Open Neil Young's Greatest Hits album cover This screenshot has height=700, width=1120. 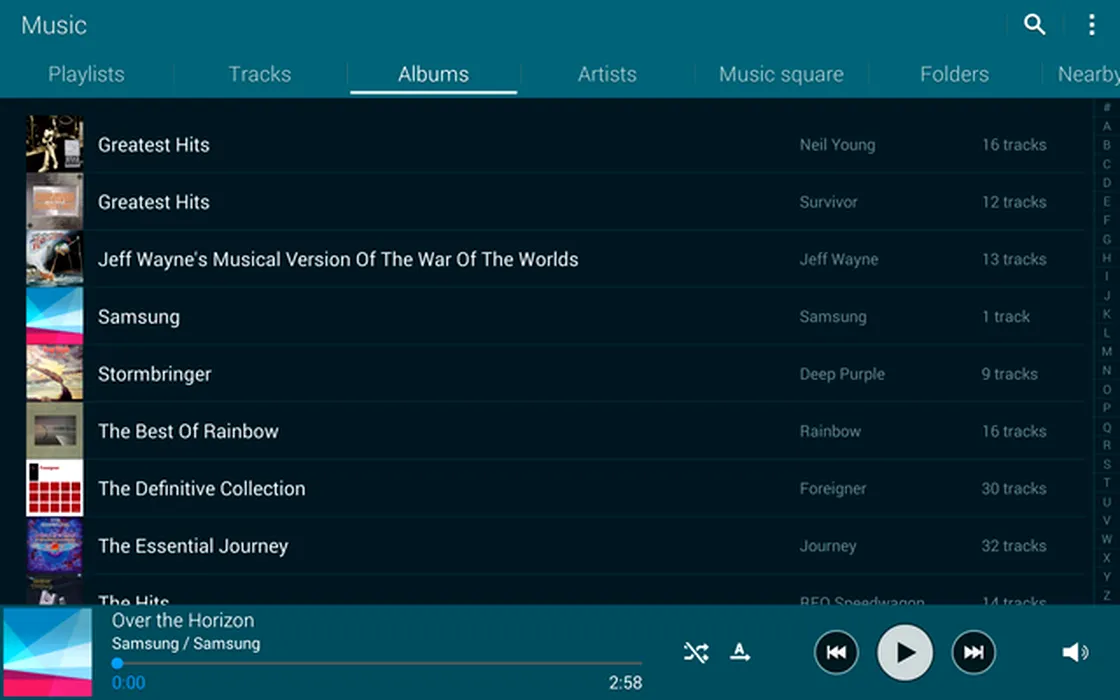(x=54, y=144)
